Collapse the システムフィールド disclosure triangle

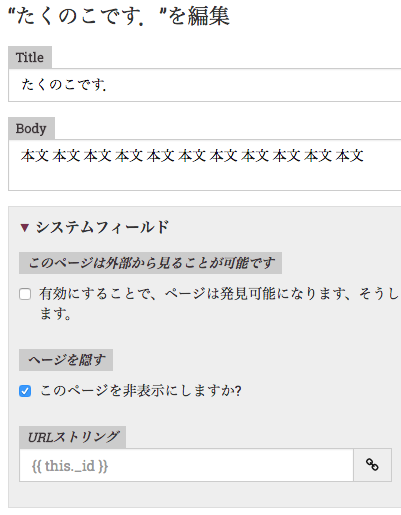click(24, 228)
